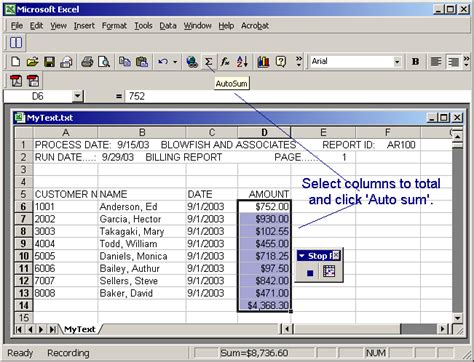Click the Open folder icon
The width and height of the screenshot is (474, 362).
[x=32, y=62]
